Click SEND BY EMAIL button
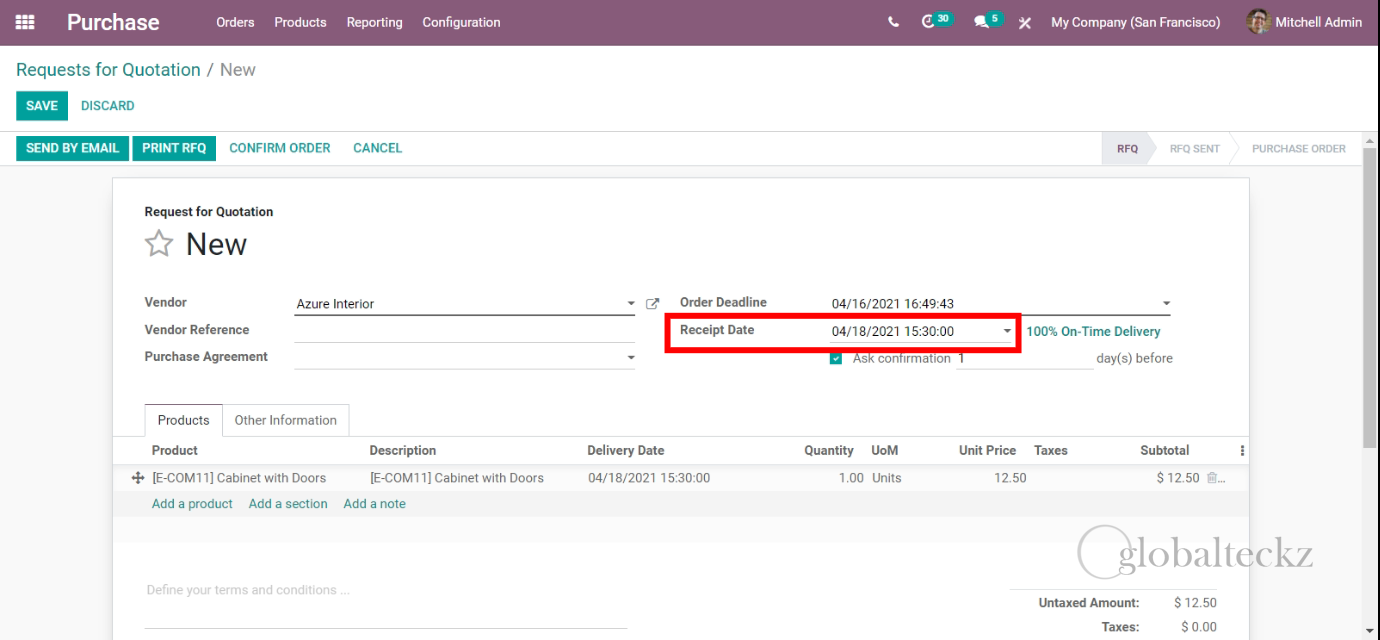 click(x=72, y=148)
